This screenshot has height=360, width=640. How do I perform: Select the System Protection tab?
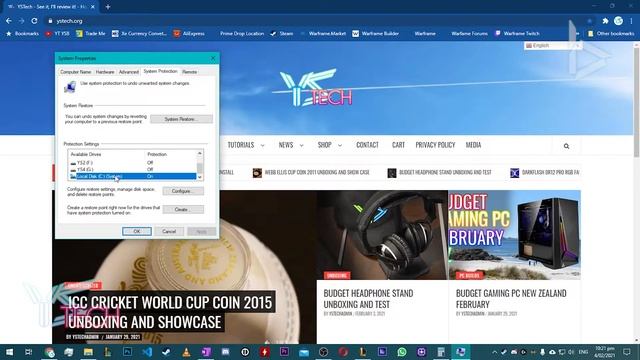point(160,71)
